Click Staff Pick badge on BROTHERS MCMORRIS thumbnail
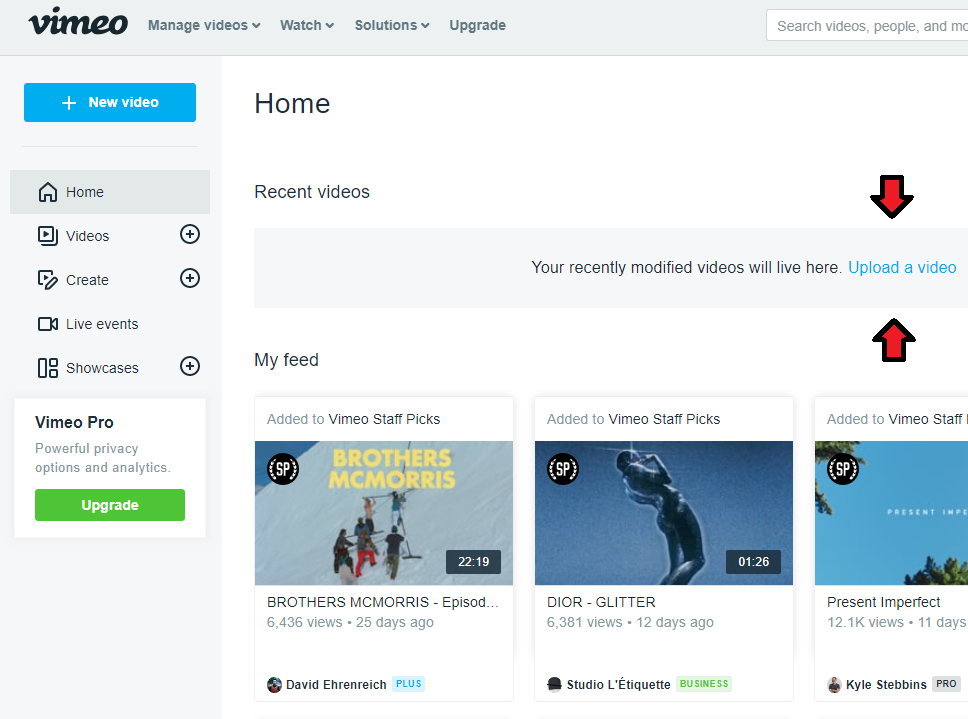Screen dimensions: 968x719 (283, 469)
